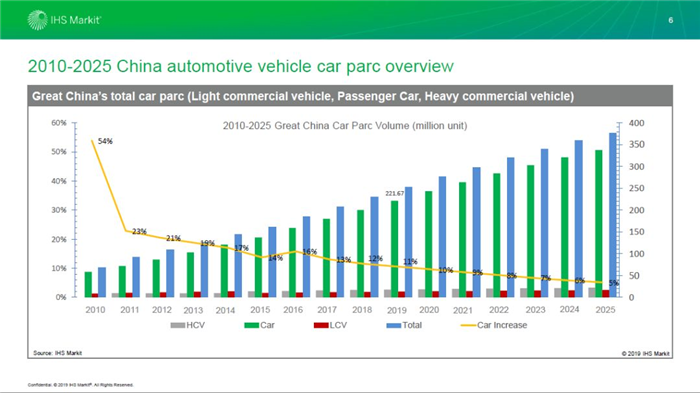
Task: Click the Source: IHS Markit footnote
Action: [58, 353]
